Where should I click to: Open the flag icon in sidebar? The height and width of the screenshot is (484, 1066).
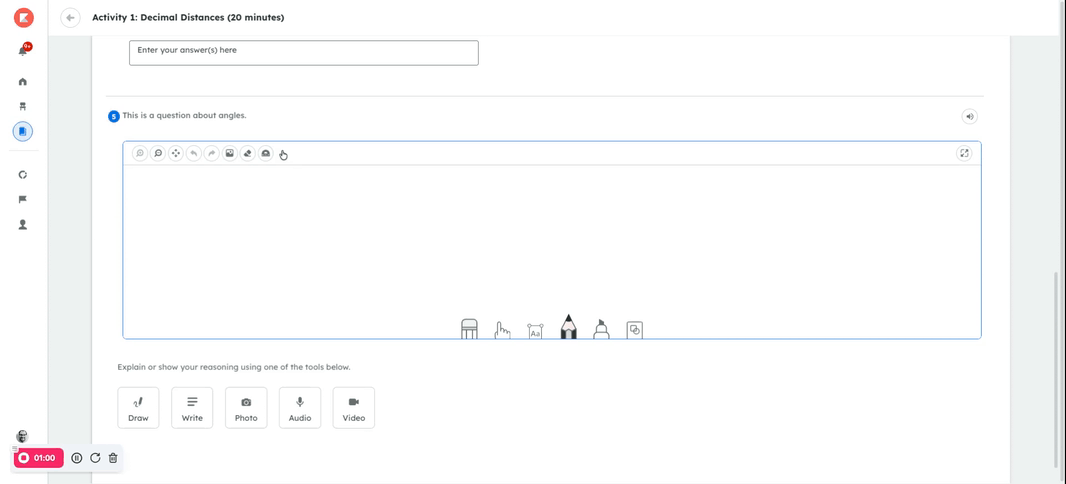[x=22, y=199]
